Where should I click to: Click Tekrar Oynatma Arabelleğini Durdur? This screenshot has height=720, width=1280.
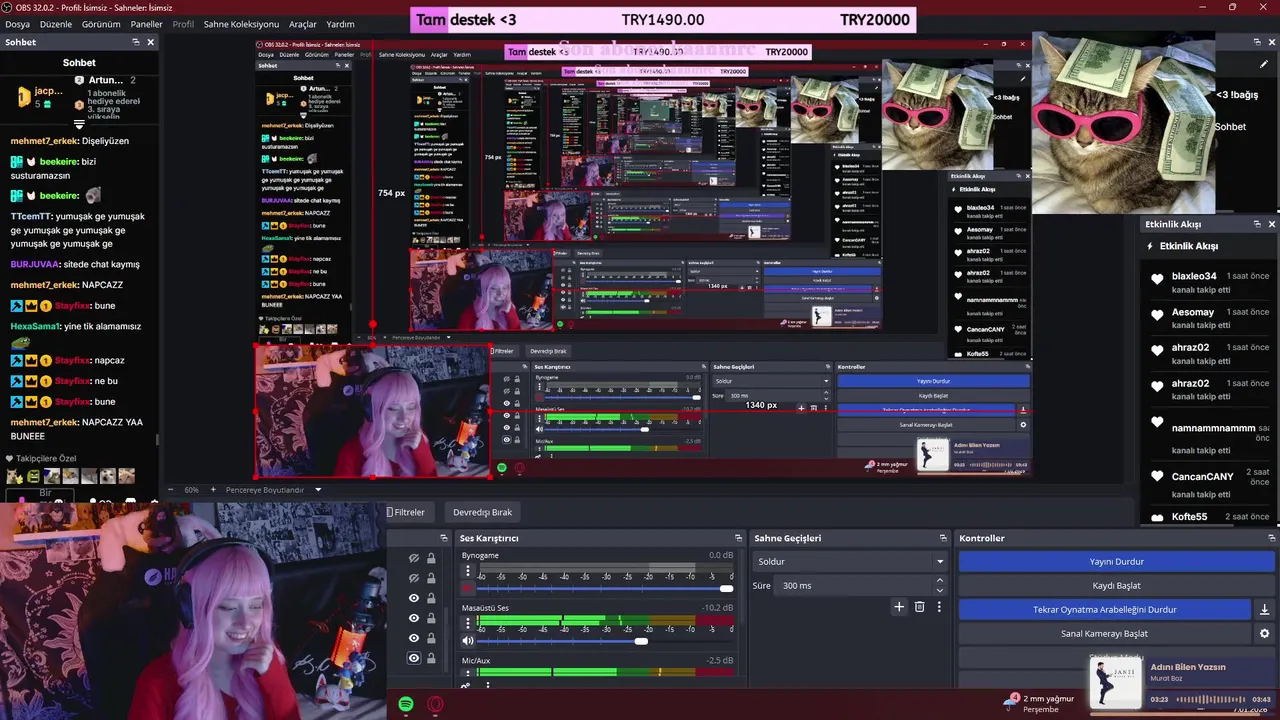1104,610
